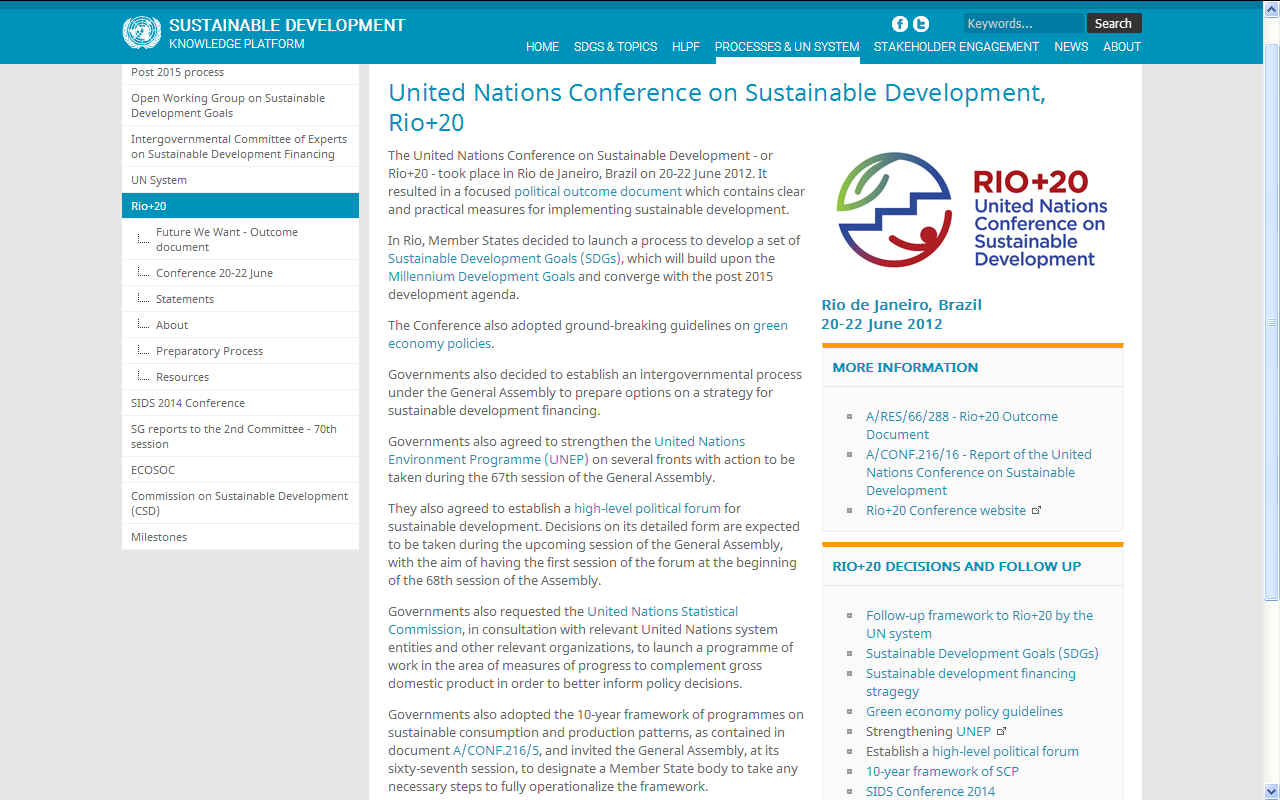This screenshot has height=800, width=1280.
Task: Open ABOUT in top navigation
Action: pos(1122,46)
